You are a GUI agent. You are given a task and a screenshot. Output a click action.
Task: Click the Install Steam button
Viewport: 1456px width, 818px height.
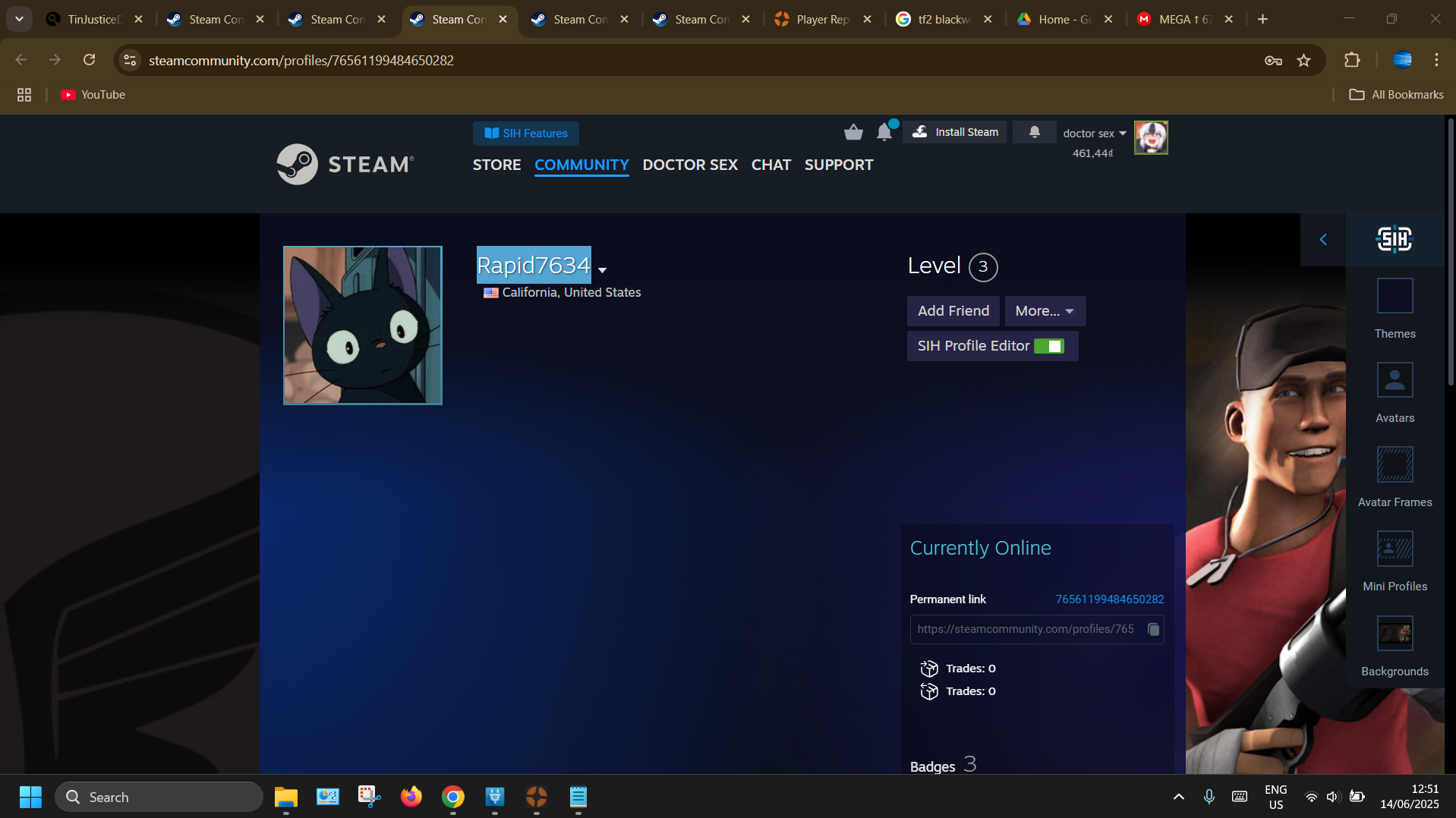[955, 132]
